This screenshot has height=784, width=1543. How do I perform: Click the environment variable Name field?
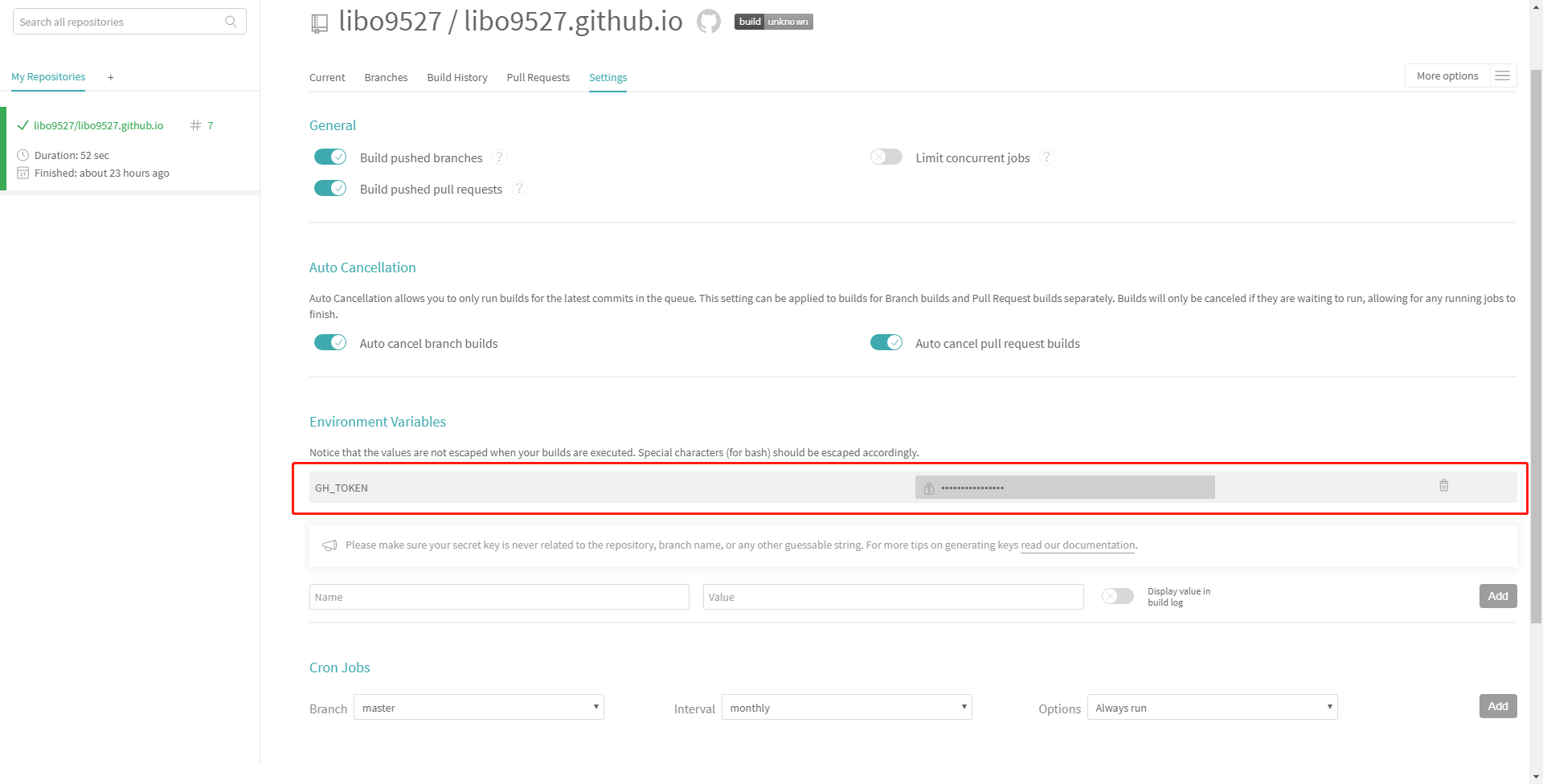click(499, 597)
